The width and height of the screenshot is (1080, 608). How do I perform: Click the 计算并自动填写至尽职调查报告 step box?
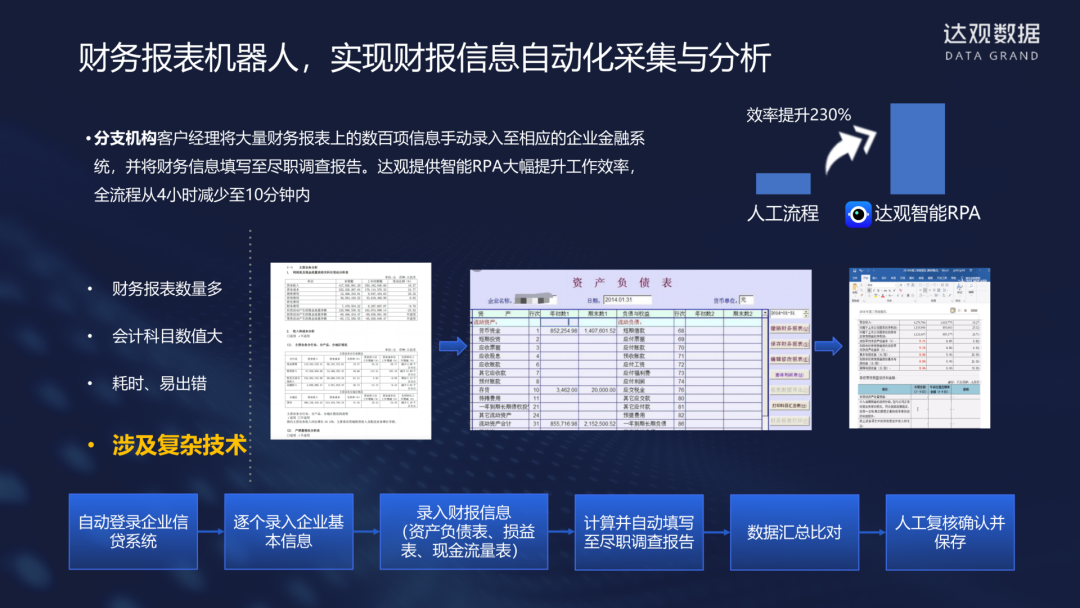(x=639, y=532)
